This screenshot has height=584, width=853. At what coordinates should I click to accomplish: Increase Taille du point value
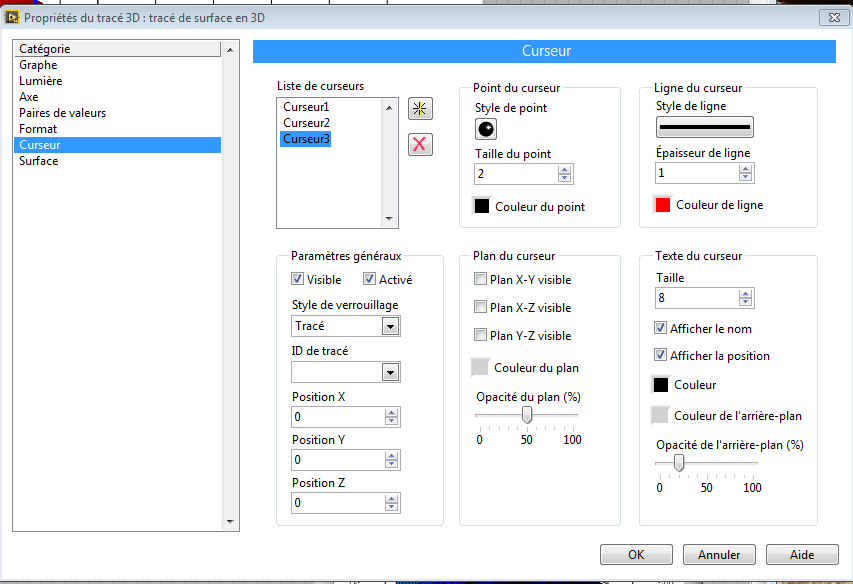point(565,170)
